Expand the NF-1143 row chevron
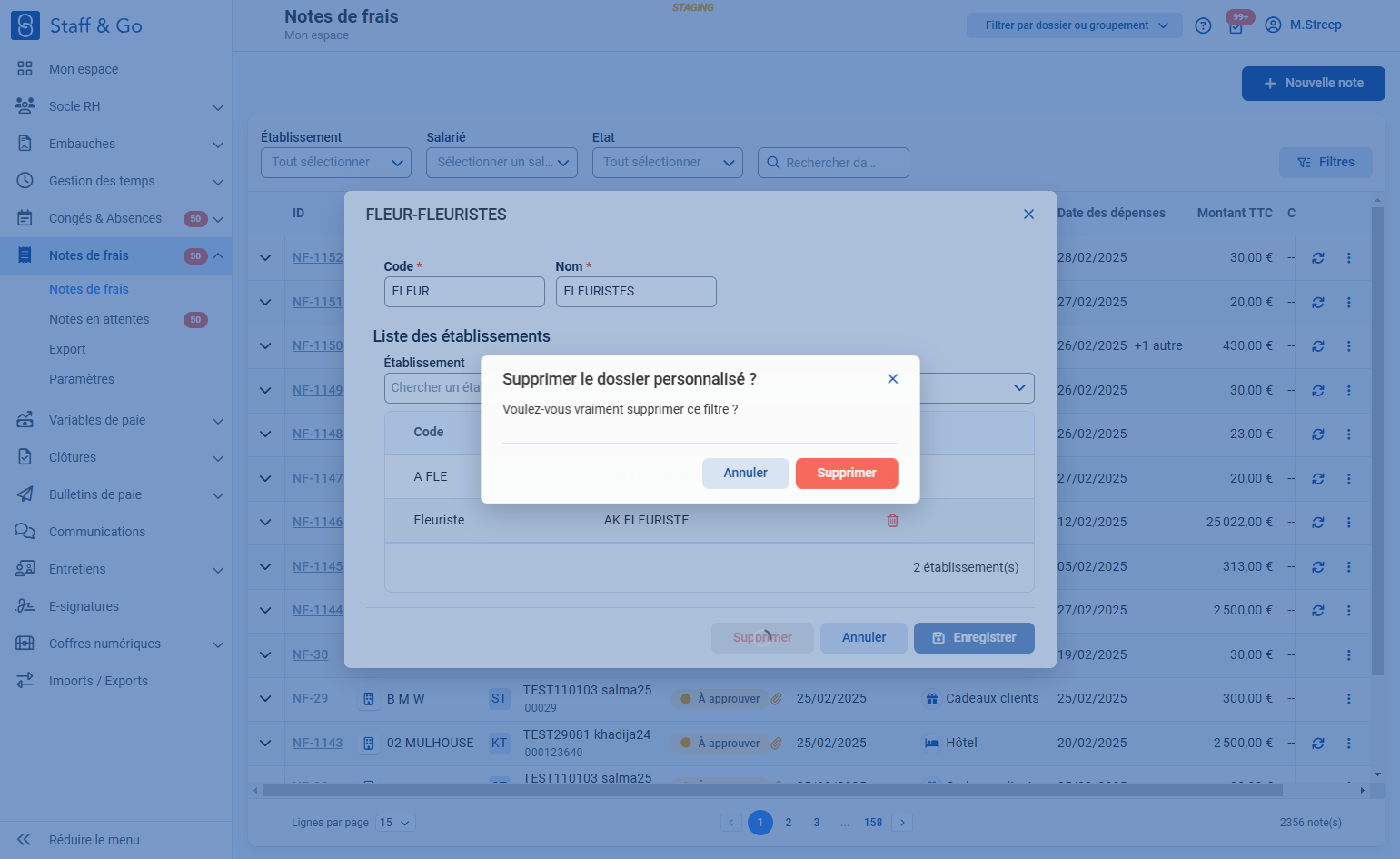Image resolution: width=1400 pixels, height=859 pixels. coord(265,743)
